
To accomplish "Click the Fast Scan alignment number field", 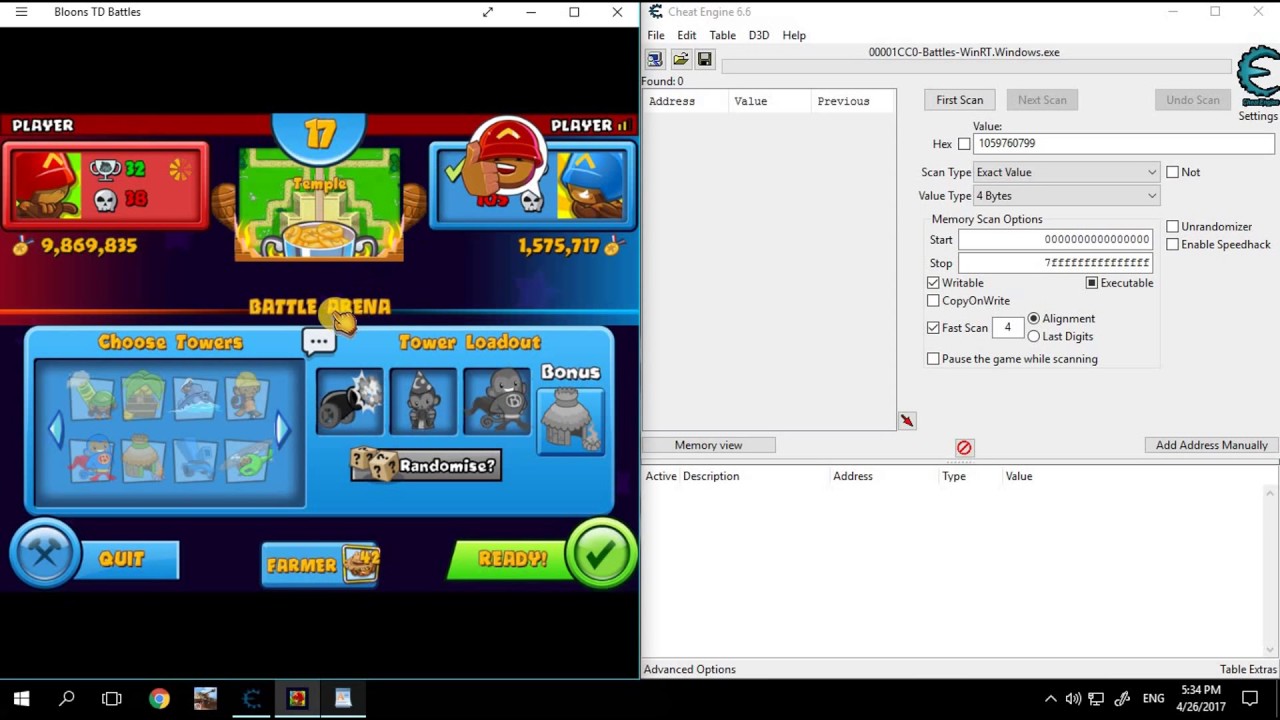I will [1008, 328].
